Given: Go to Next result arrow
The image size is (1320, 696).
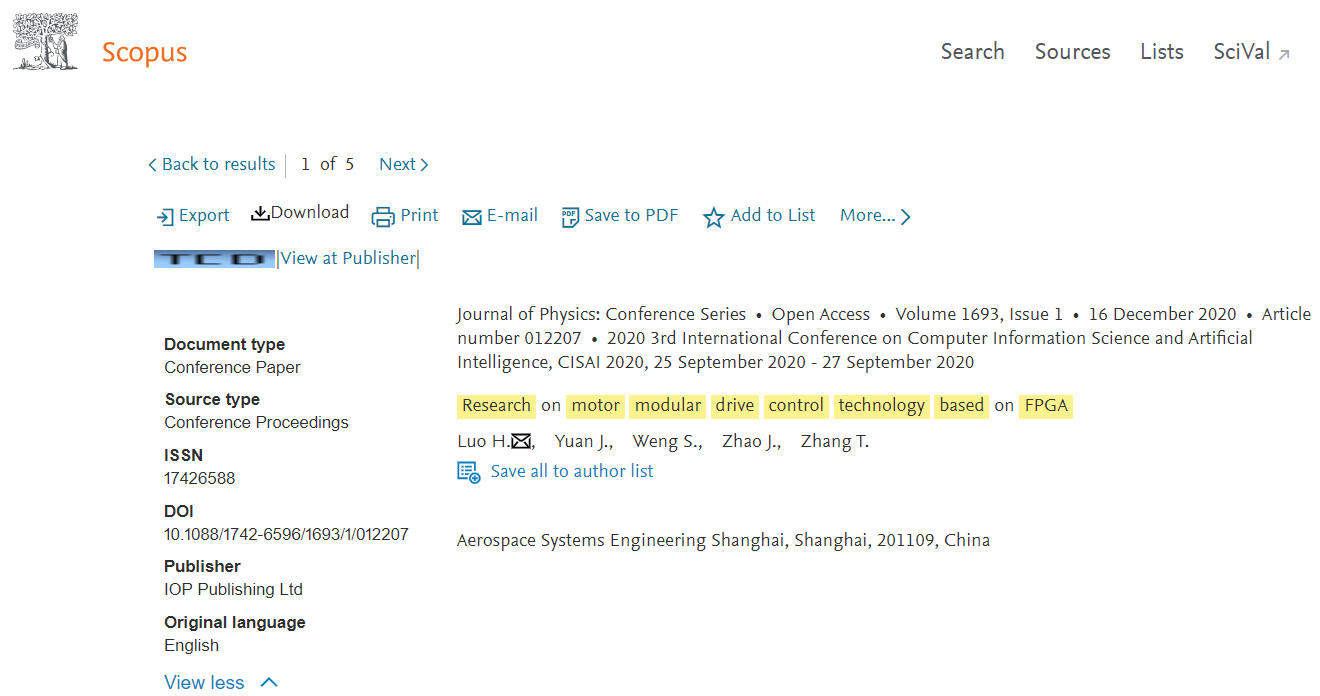Looking at the screenshot, I should tap(424, 165).
